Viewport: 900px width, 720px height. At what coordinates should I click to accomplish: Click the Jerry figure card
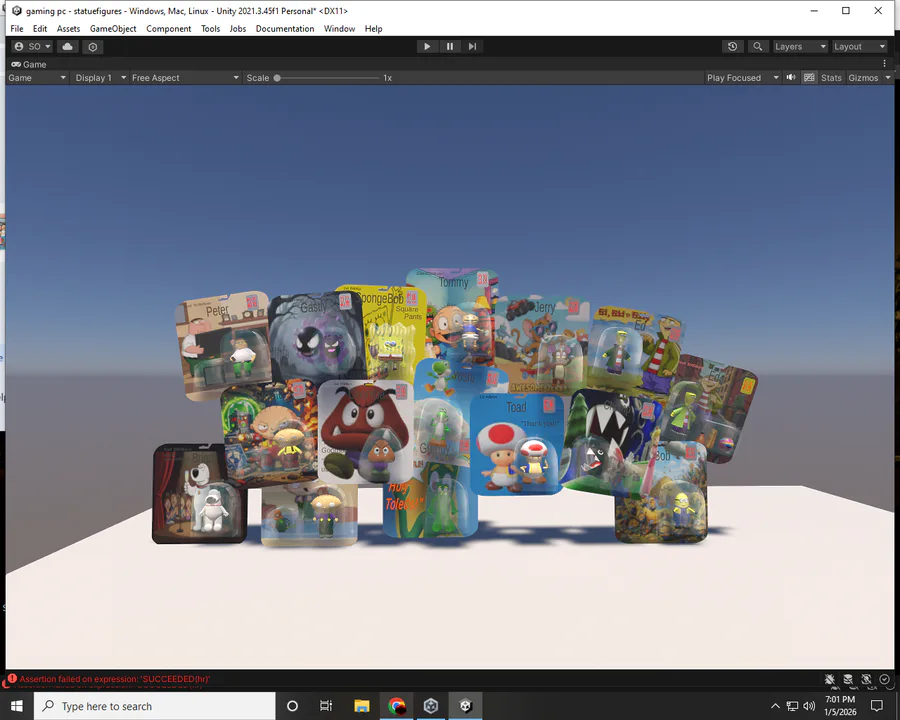coord(540,343)
